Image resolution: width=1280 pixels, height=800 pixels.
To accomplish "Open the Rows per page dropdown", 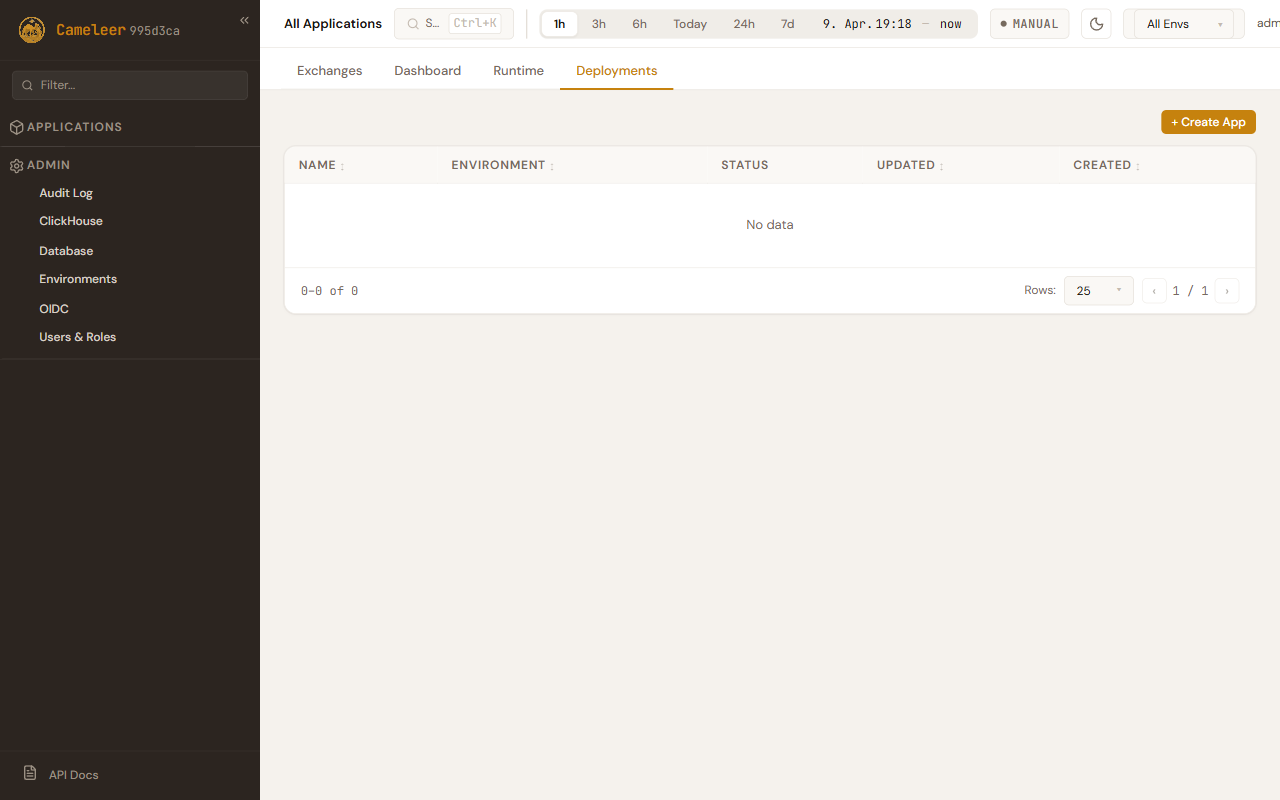I will pos(1098,291).
